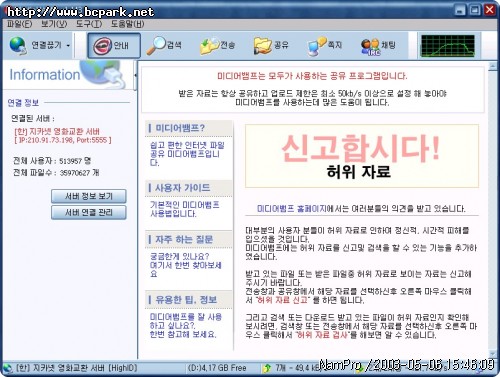
Task: Click the '허위 자료 신고' red text
Action: pyautogui.click(x=282, y=300)
